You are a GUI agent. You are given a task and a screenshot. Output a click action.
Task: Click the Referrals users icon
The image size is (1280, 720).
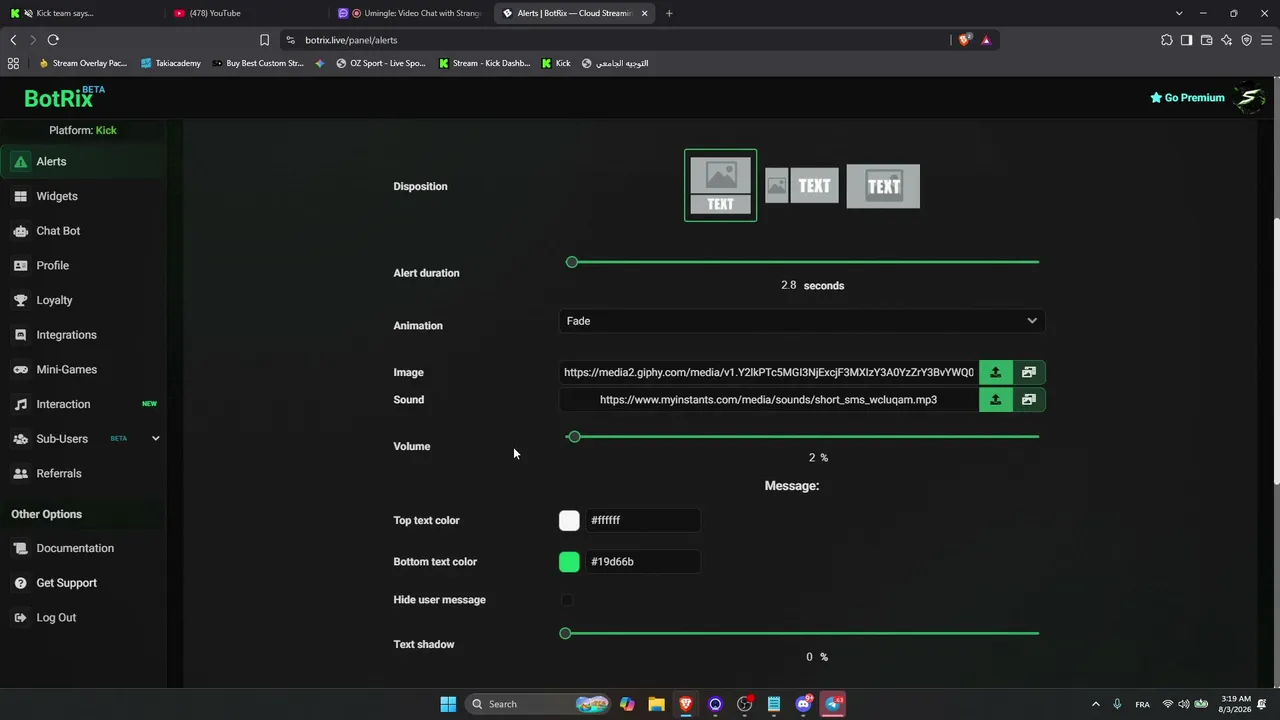tap(20, 473)
